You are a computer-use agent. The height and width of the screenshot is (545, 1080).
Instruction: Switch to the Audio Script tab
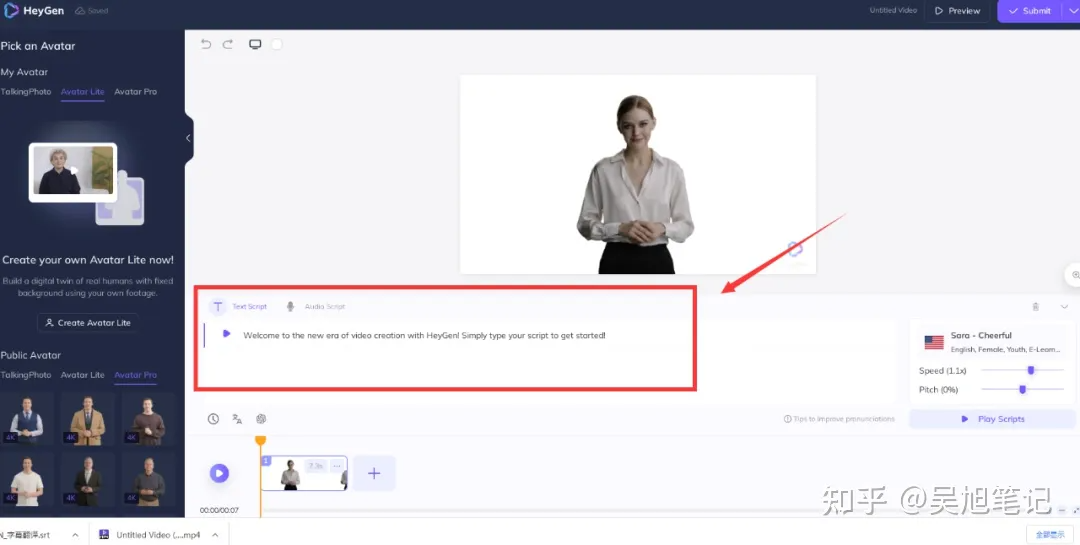(315, 307)
